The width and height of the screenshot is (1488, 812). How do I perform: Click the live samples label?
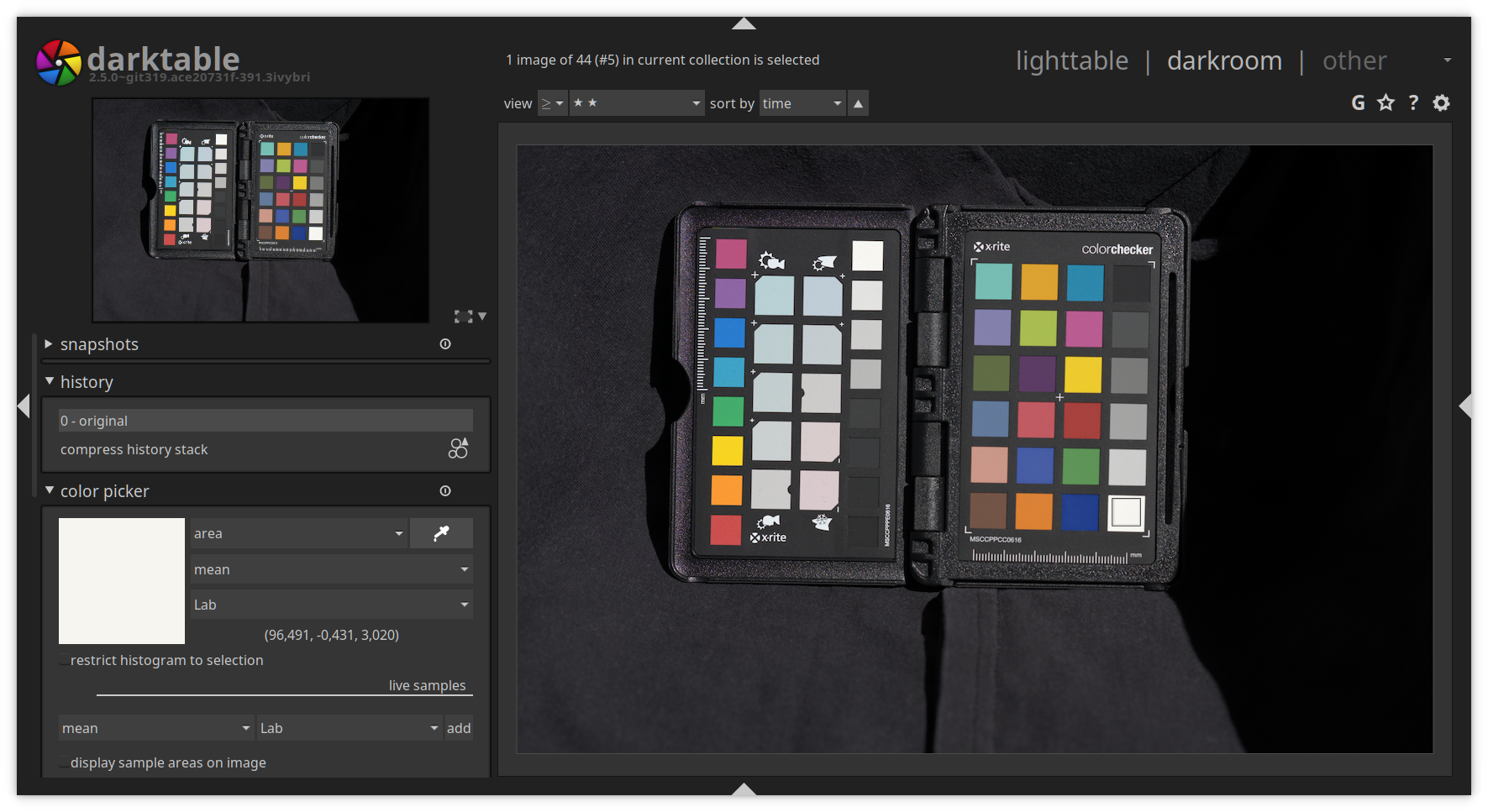tap(427, 685)
